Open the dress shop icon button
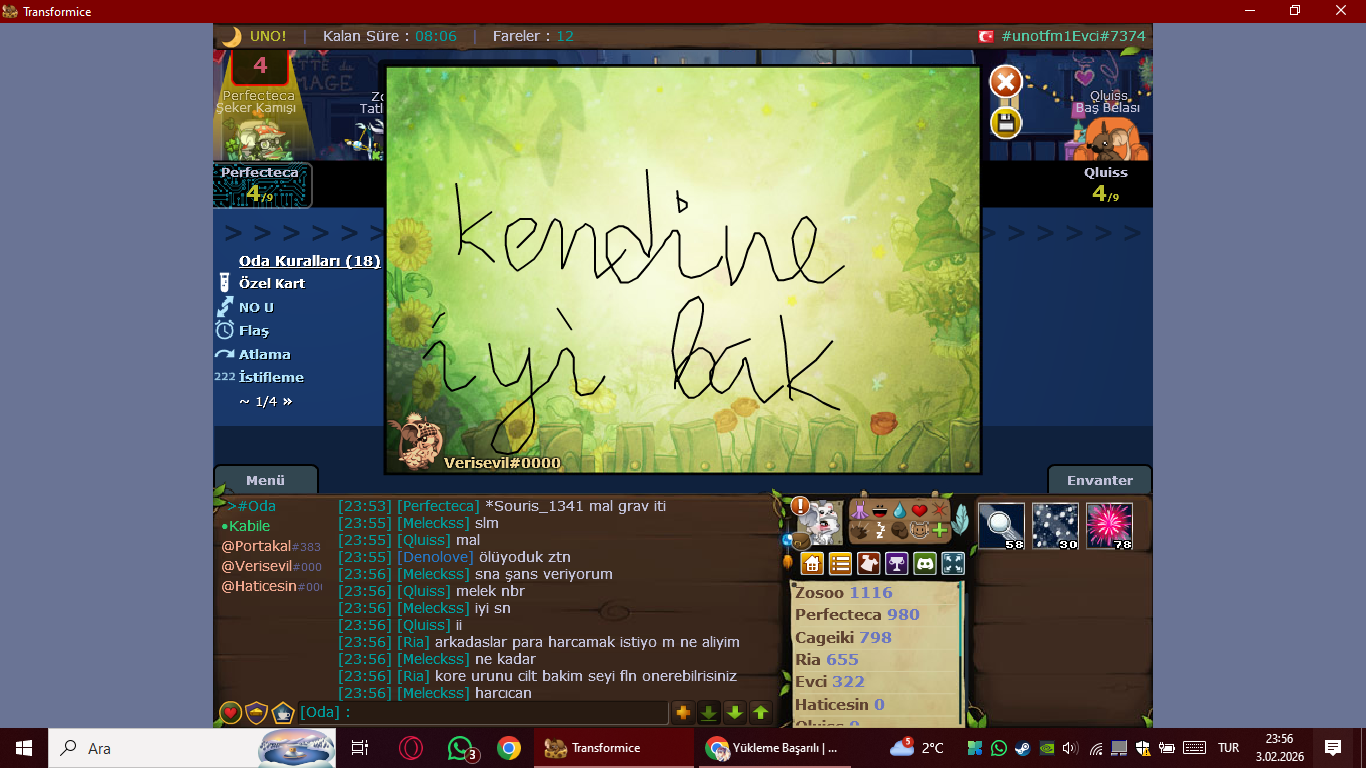1366x768 pixels. pyautogui.click(x=869, y=563)
